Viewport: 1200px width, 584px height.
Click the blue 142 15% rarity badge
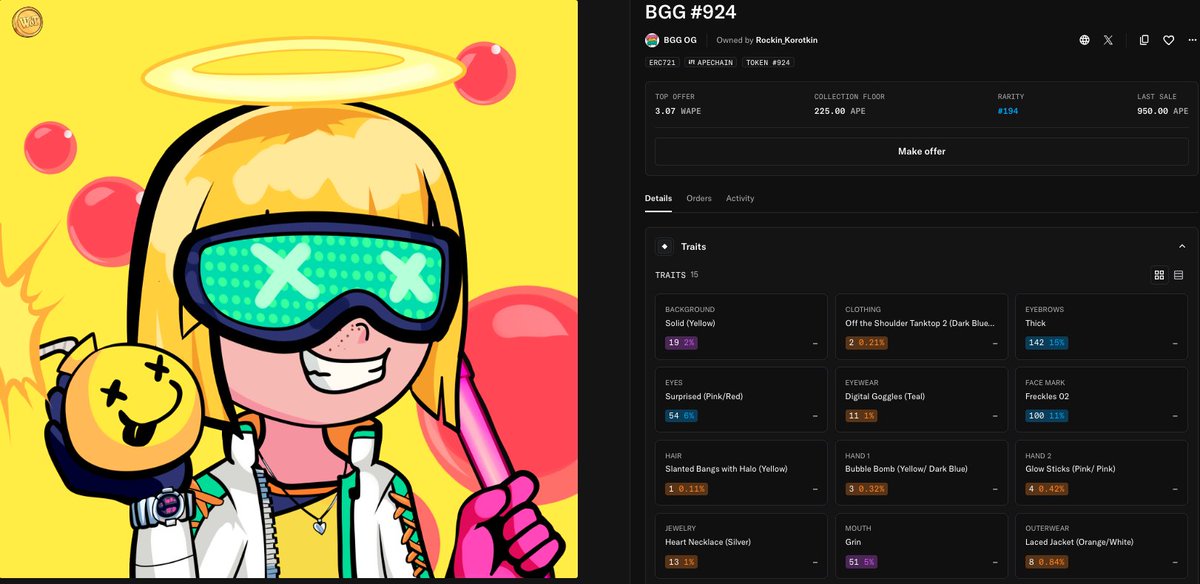tap(1047, 342)
